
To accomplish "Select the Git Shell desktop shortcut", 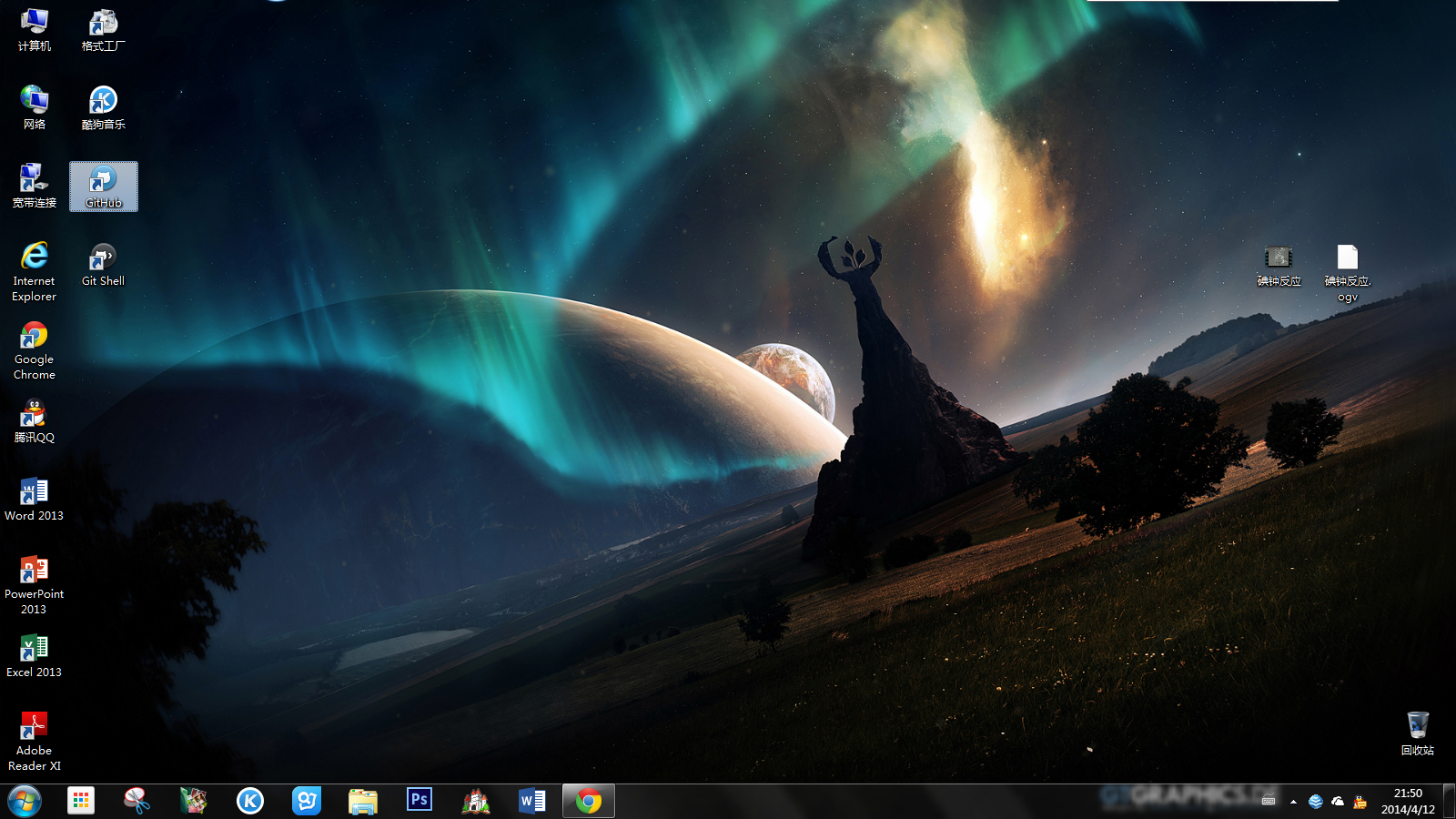I will click(x=104, y=265).
